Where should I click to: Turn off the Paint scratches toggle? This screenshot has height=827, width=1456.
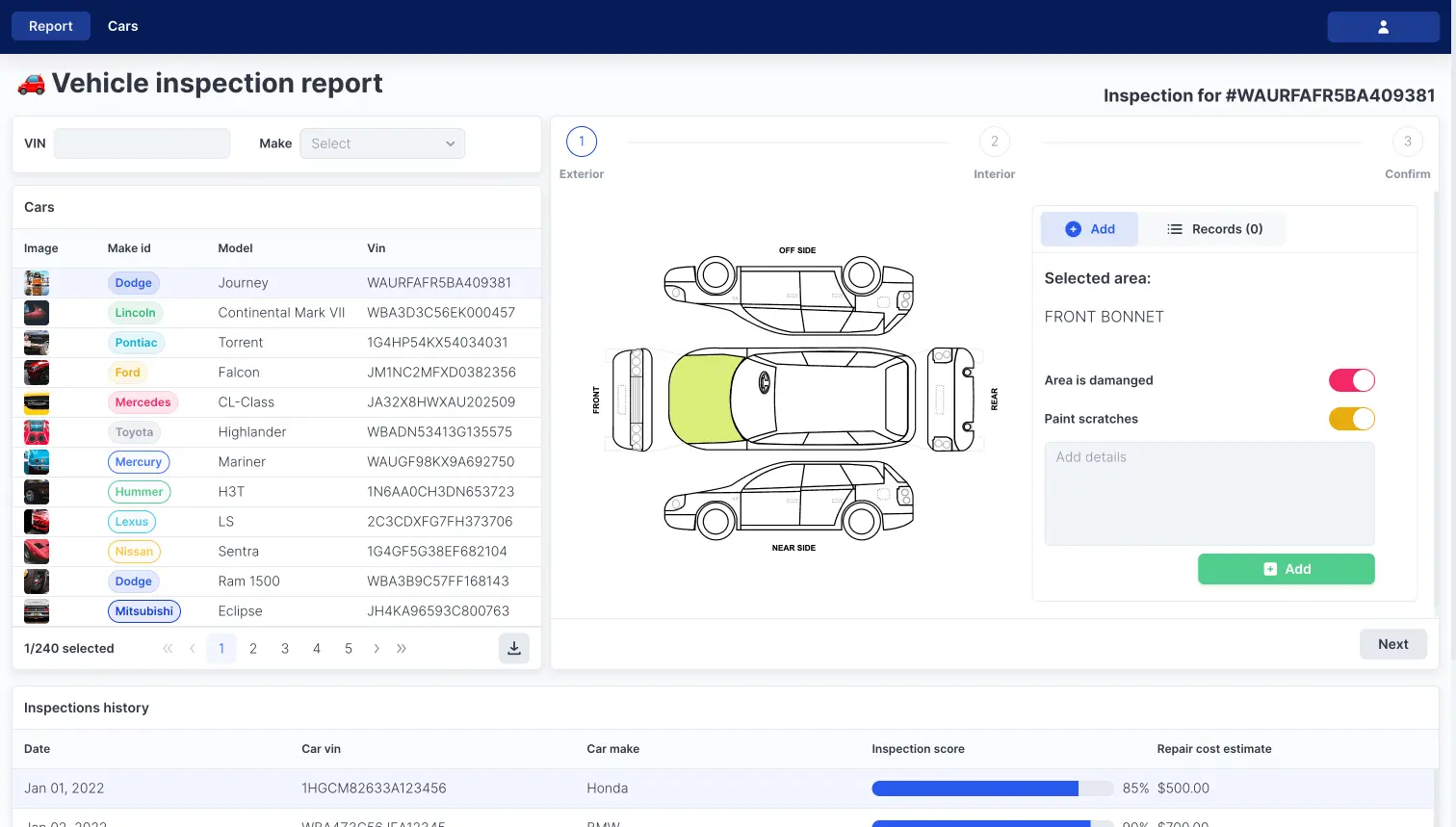pyautogui.click(x=1351, y=419)
